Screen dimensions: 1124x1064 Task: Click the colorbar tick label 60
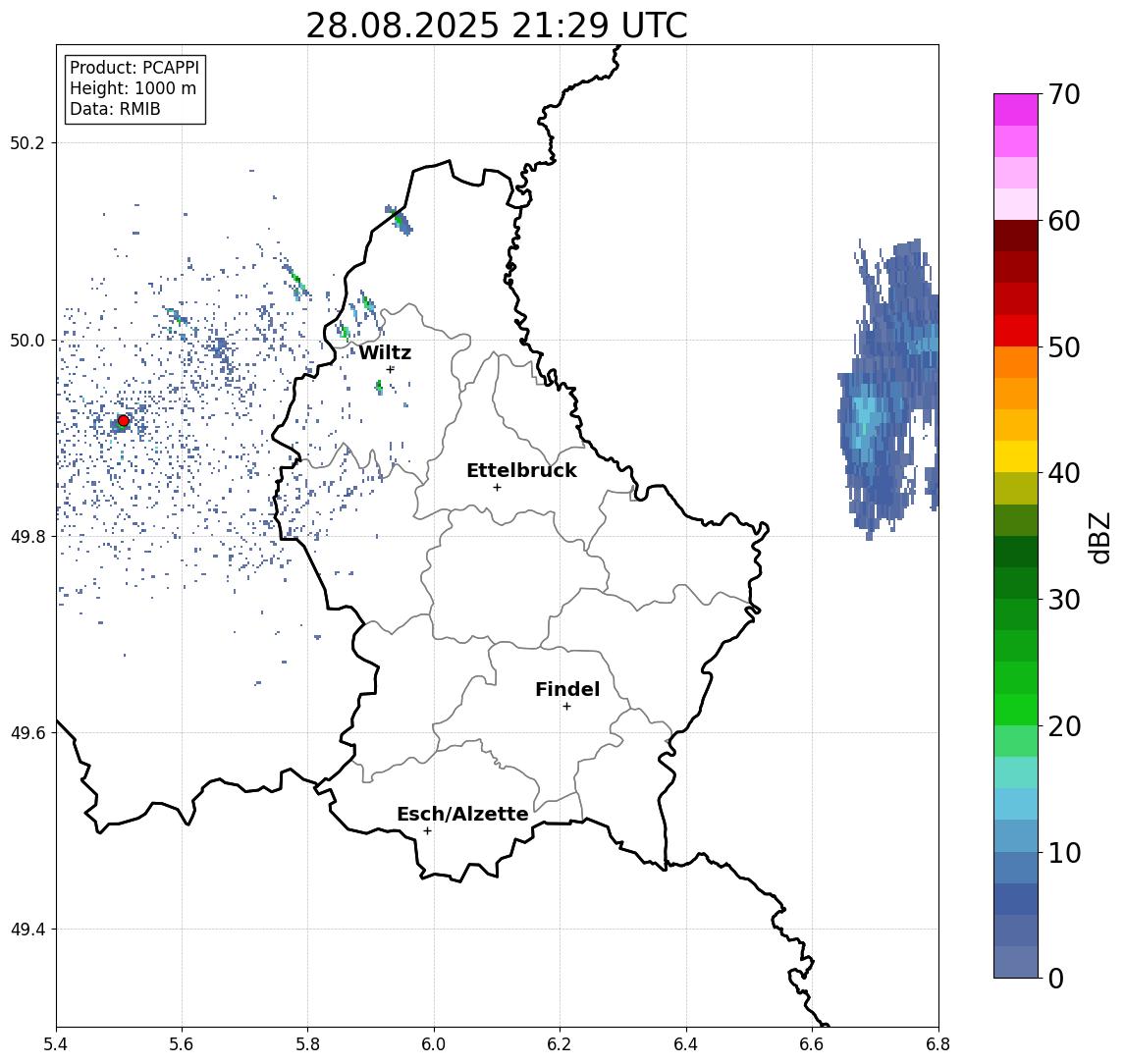coord(1064,221)
